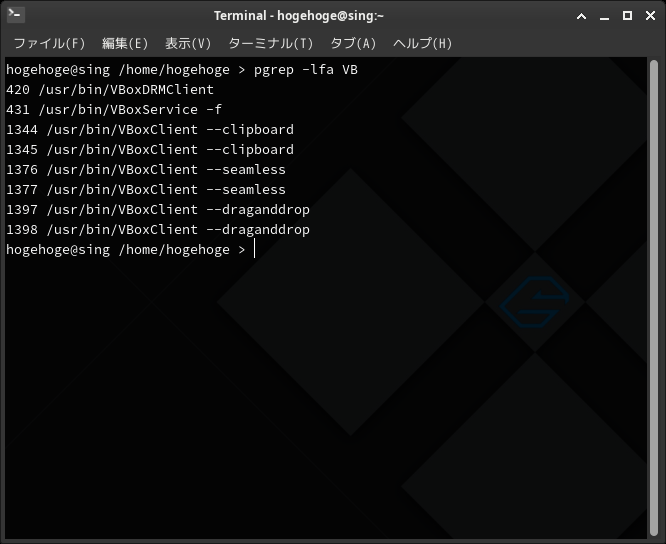
Task: Open the 編集(E) menu
Action: click(125, 43)
